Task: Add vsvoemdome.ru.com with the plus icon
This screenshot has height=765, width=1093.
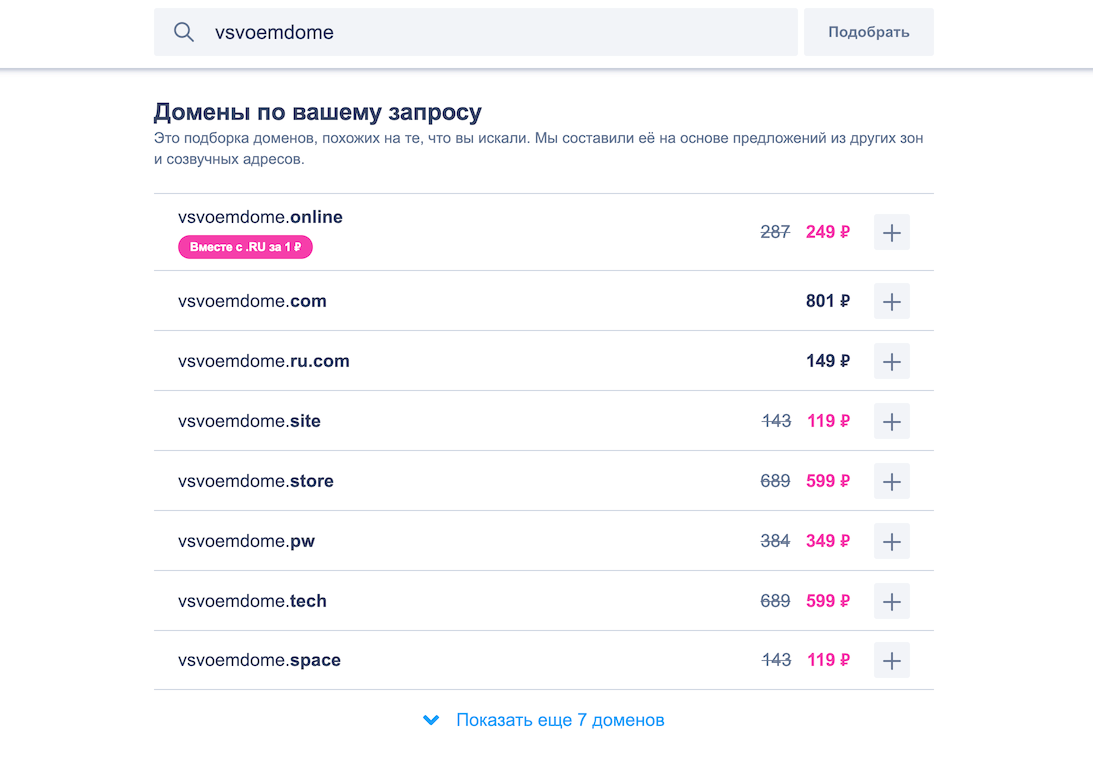Action: [x=891, y=361]
